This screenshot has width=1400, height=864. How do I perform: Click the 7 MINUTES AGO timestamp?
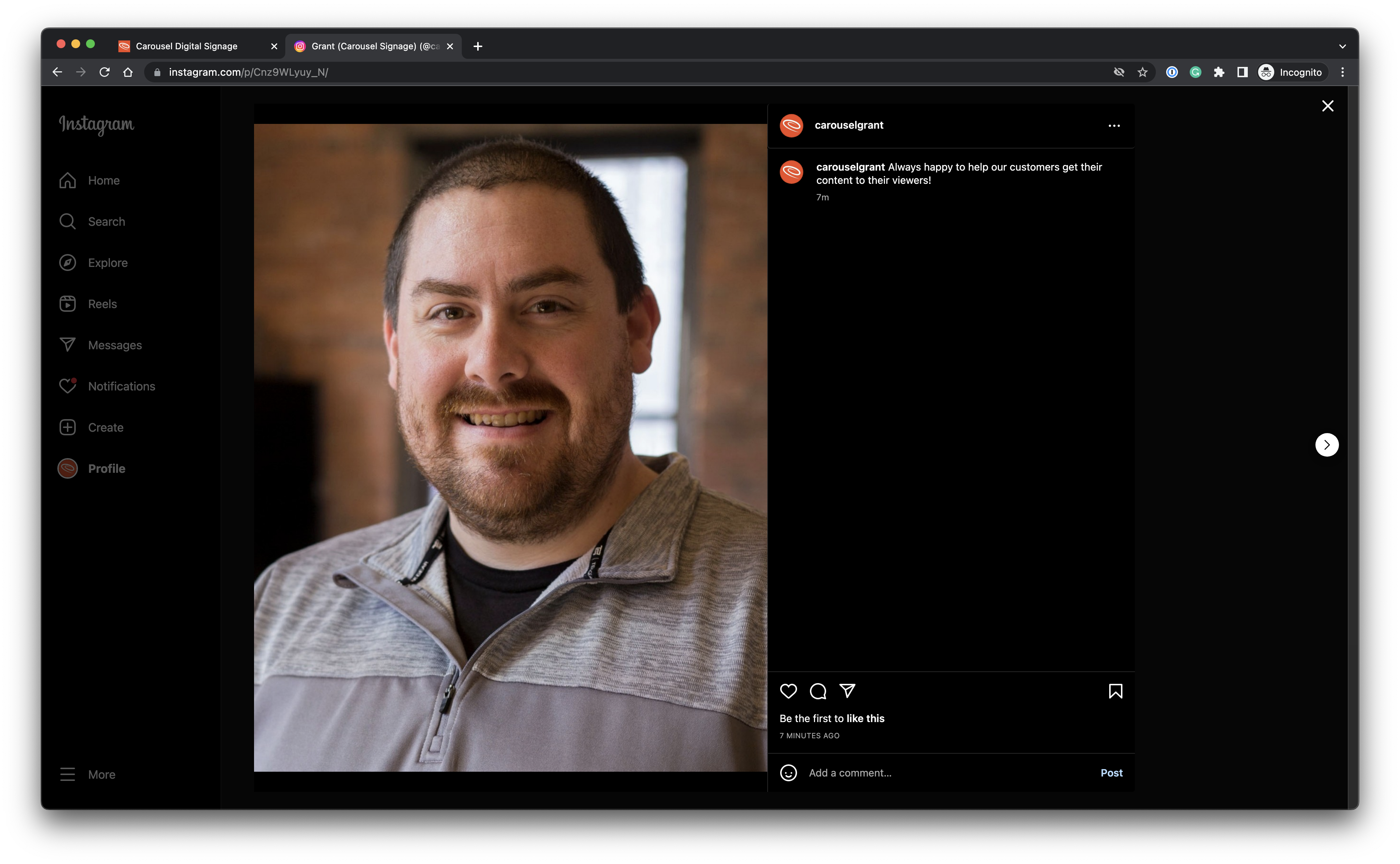click(809, 735)
